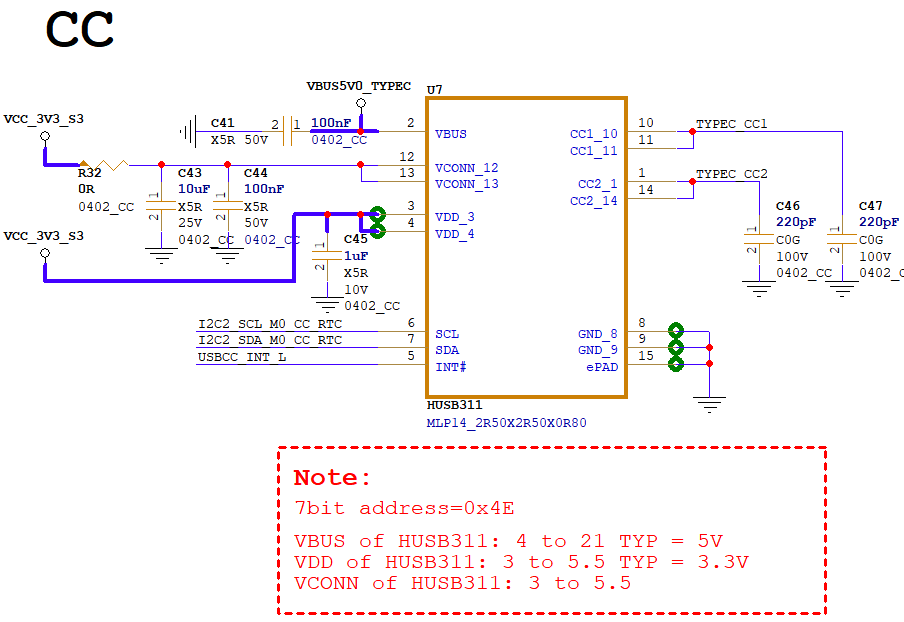Click the ePAD pin name

point(602,367)
